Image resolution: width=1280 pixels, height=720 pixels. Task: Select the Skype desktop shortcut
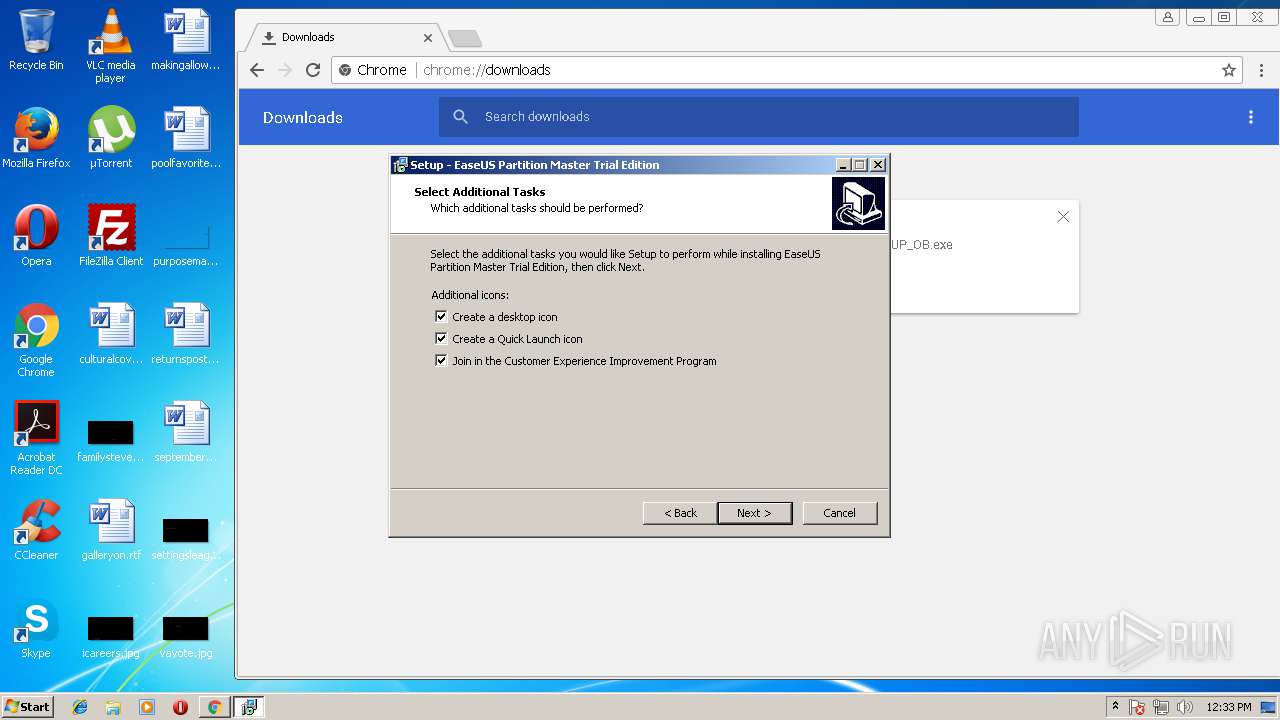[x=36, y=628]
